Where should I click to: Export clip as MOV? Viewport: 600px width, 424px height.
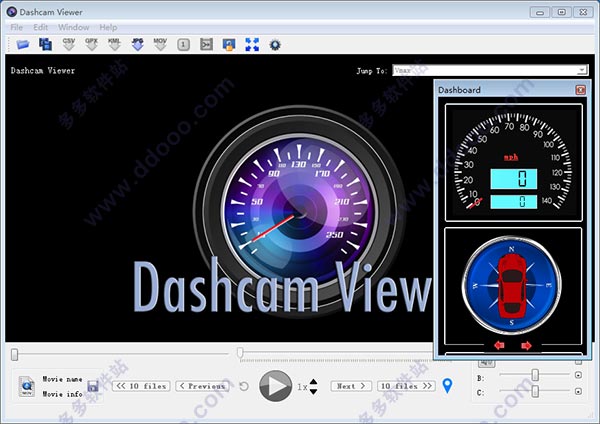[x=160, y=44]
